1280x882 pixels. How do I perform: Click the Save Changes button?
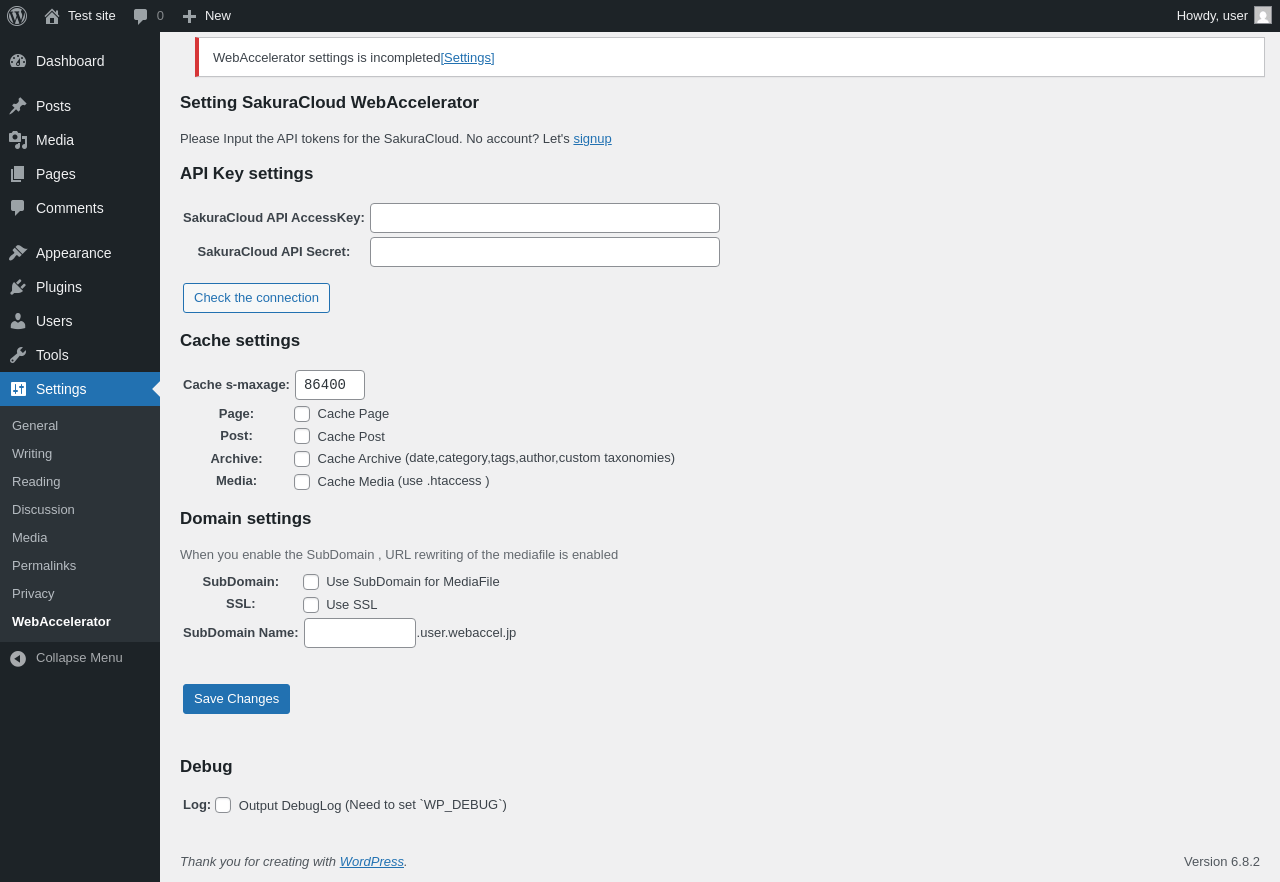(236, 699)
